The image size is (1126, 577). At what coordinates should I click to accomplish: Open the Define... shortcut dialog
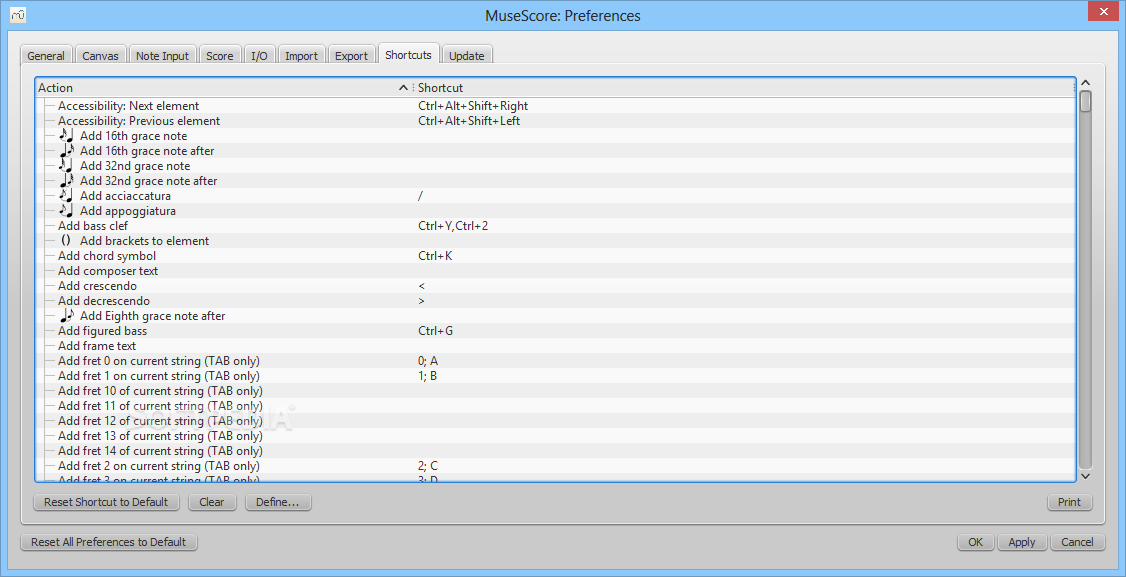coord(277,502)
